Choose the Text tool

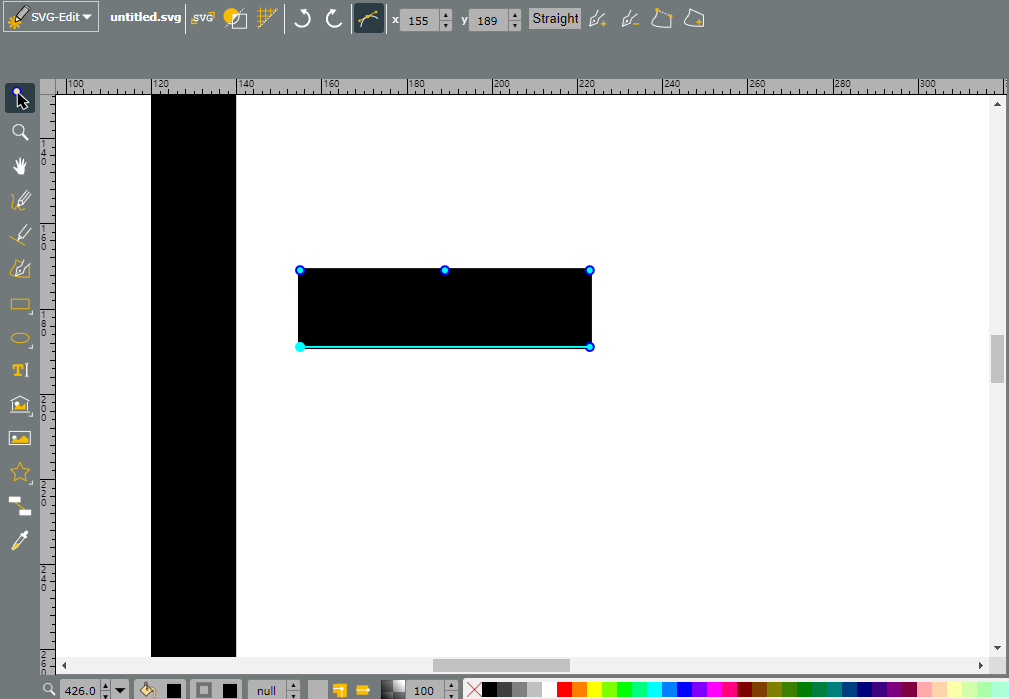[20, 370]
